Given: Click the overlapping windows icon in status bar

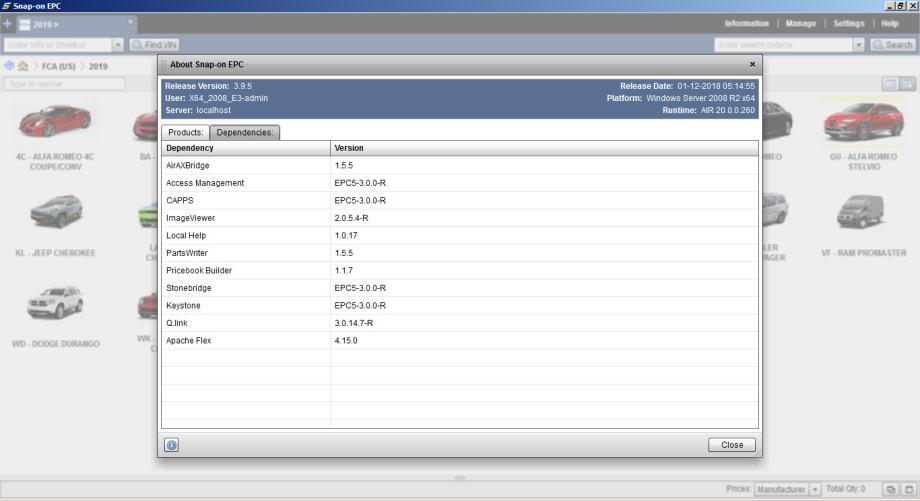Looking at the screenshot, I should tap(890, 489).
